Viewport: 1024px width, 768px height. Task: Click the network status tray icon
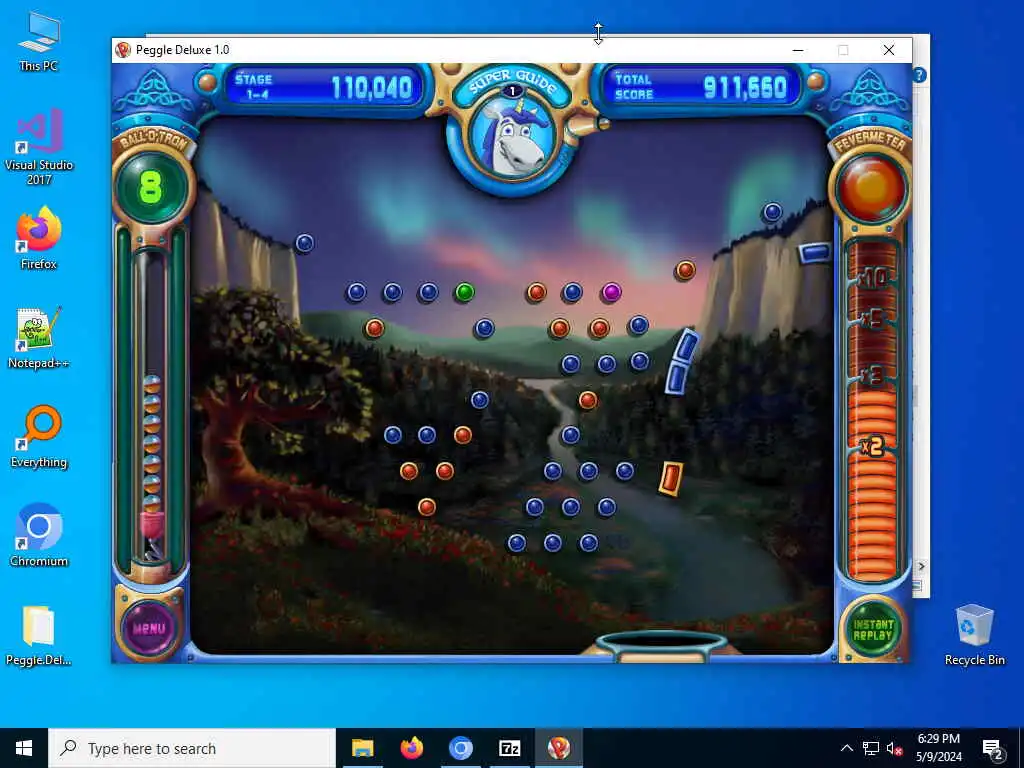point(871,748)
